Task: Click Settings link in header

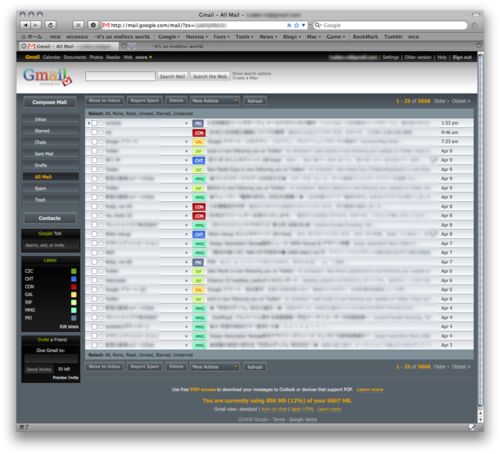Action: (391, 57)
